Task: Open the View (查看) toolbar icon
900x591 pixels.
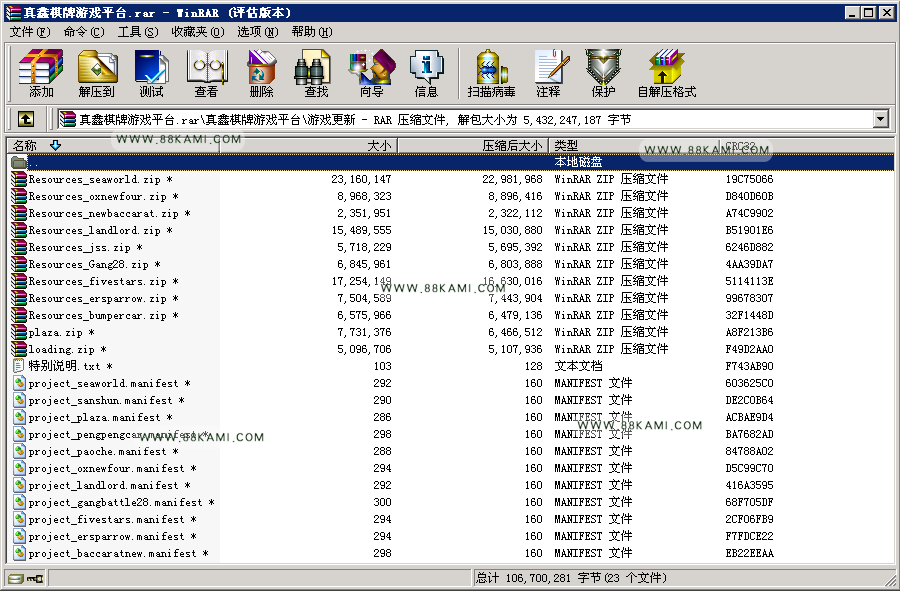Action: (x=207, y=73)
